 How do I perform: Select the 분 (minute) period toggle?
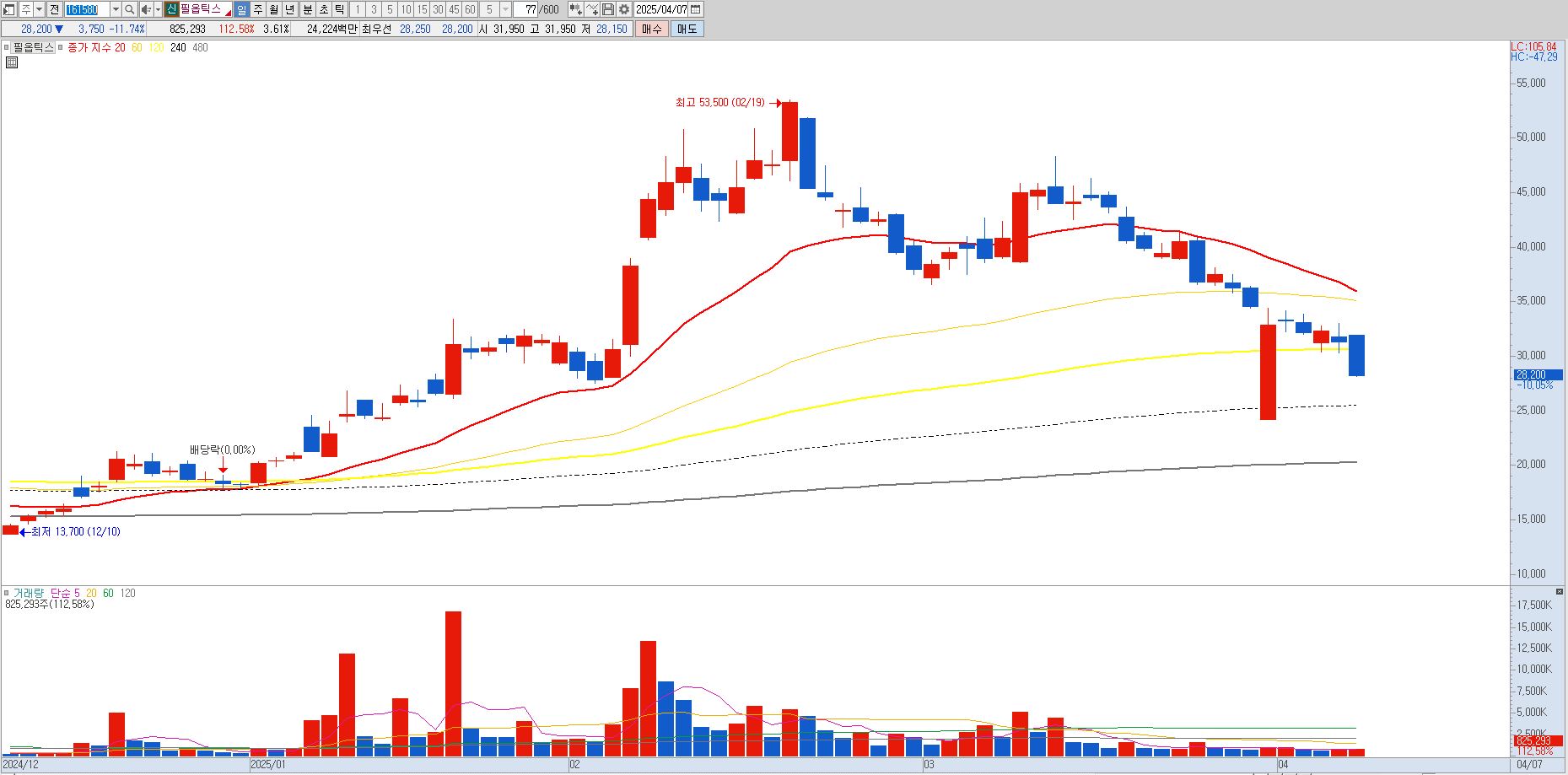(x=308, y=9)
